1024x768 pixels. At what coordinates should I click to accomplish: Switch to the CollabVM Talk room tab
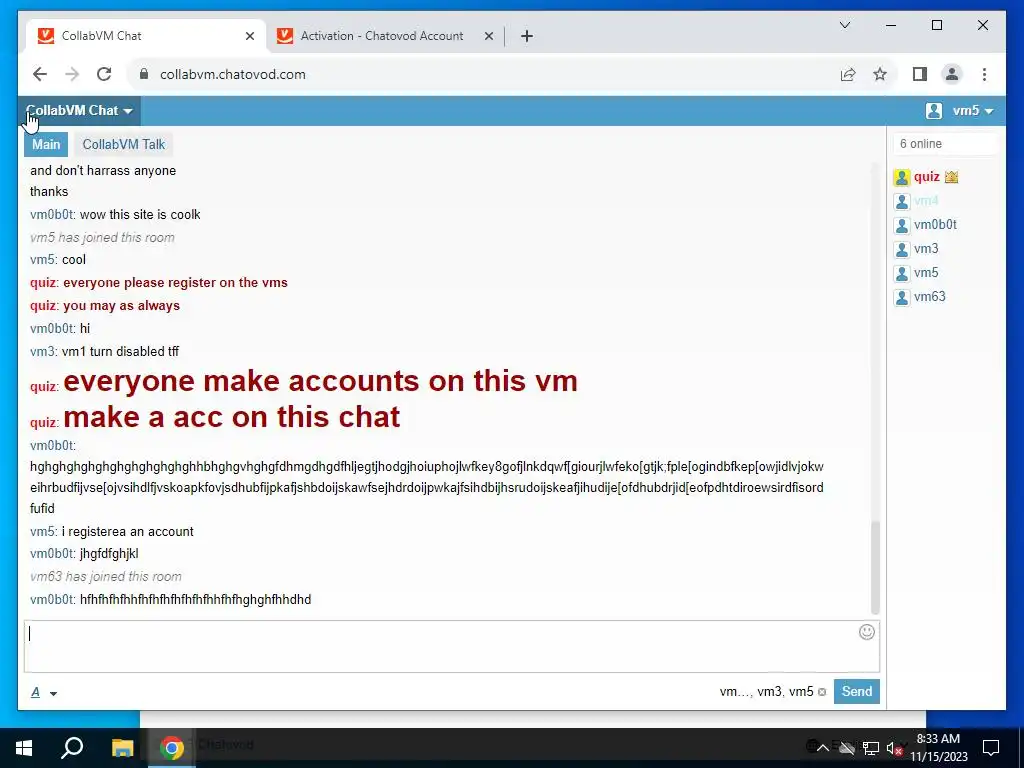click(x=123, y=144)
